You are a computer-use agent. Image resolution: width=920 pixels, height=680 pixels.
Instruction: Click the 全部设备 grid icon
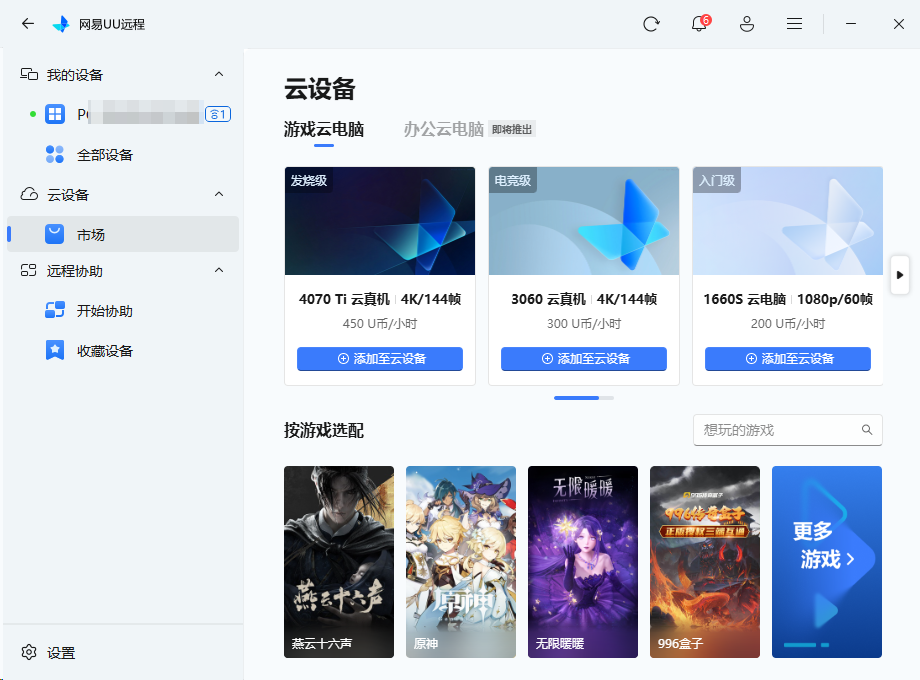pos(55,154)
